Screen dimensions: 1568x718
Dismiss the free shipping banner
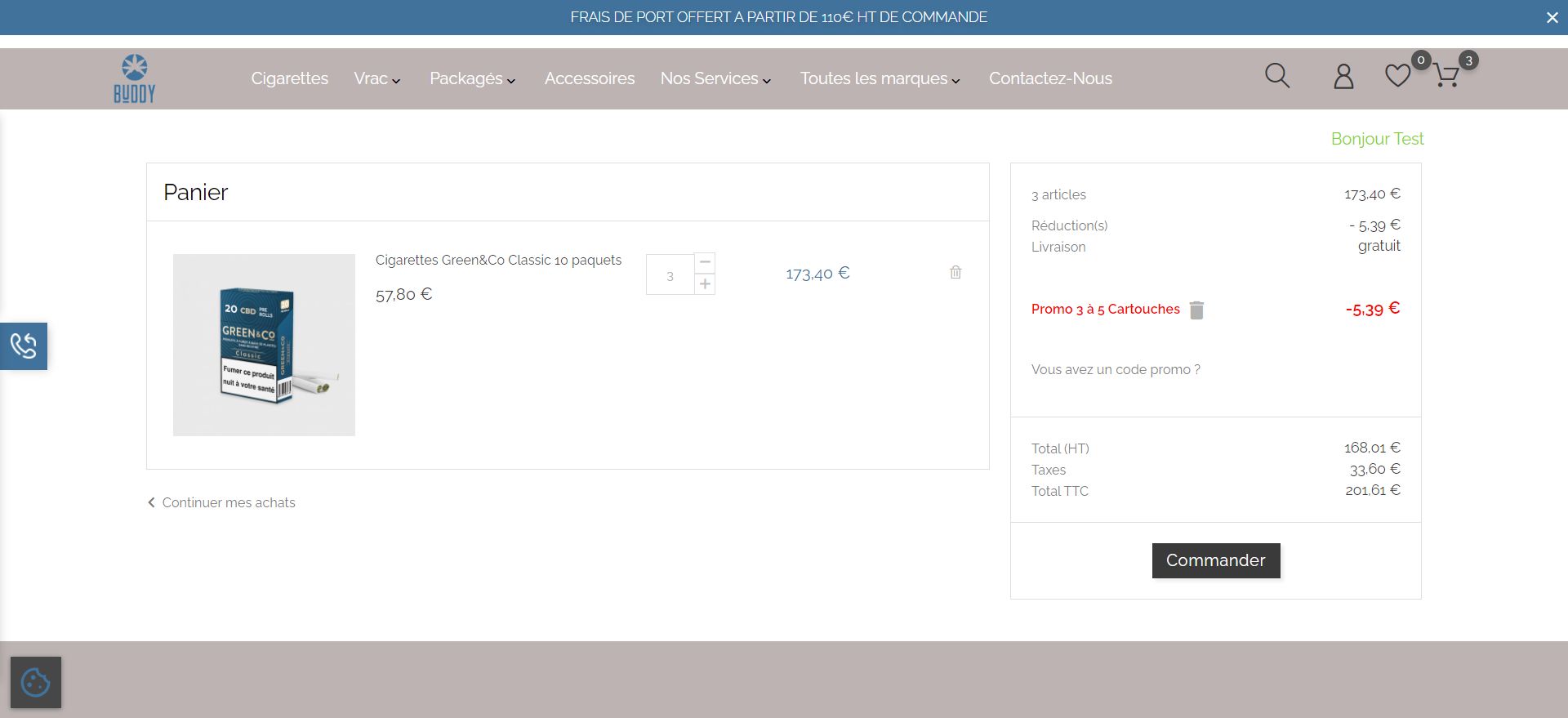1552,17
